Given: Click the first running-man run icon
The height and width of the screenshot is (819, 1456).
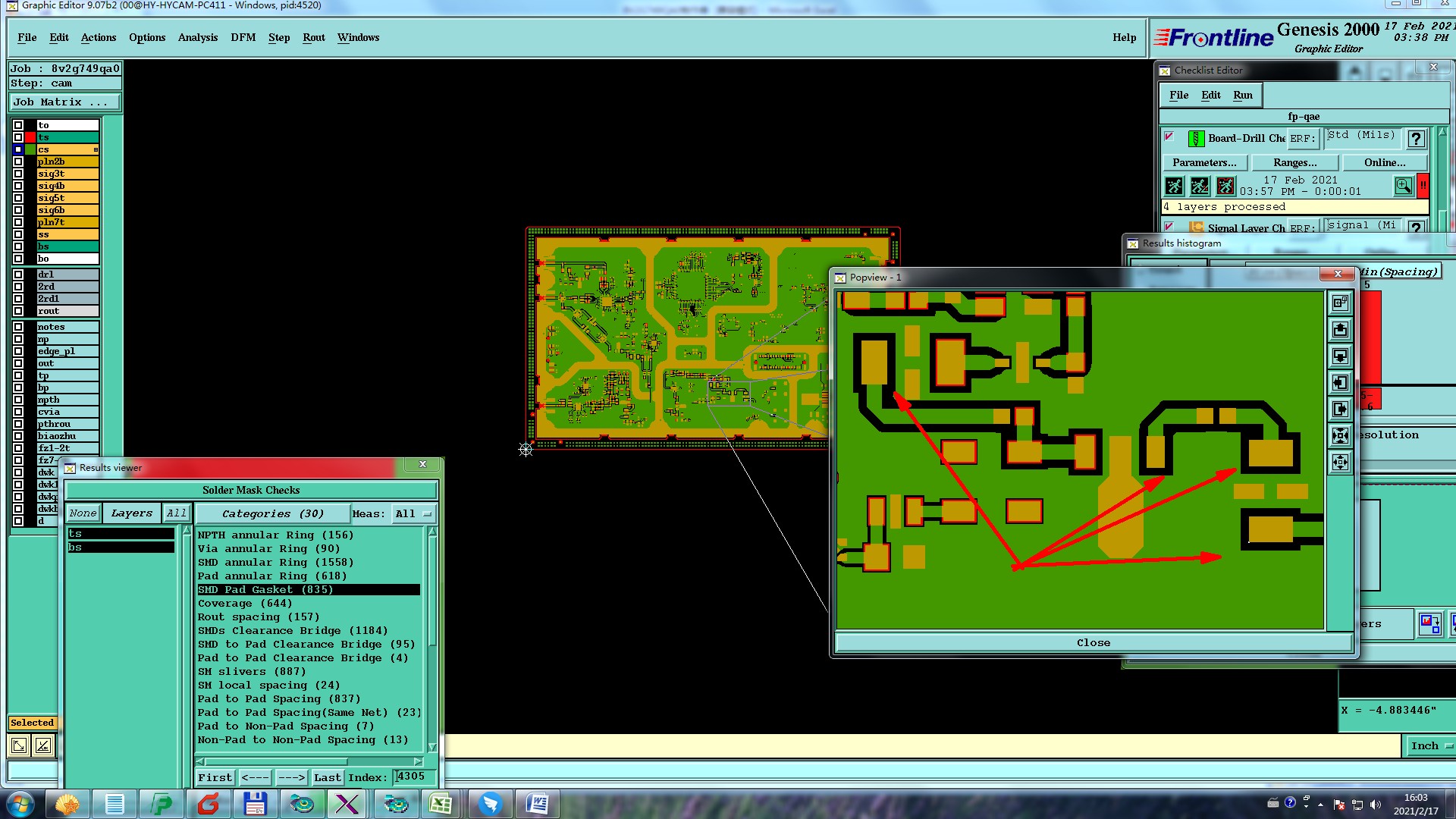Looking at the screenshot, I should 1174,186.
